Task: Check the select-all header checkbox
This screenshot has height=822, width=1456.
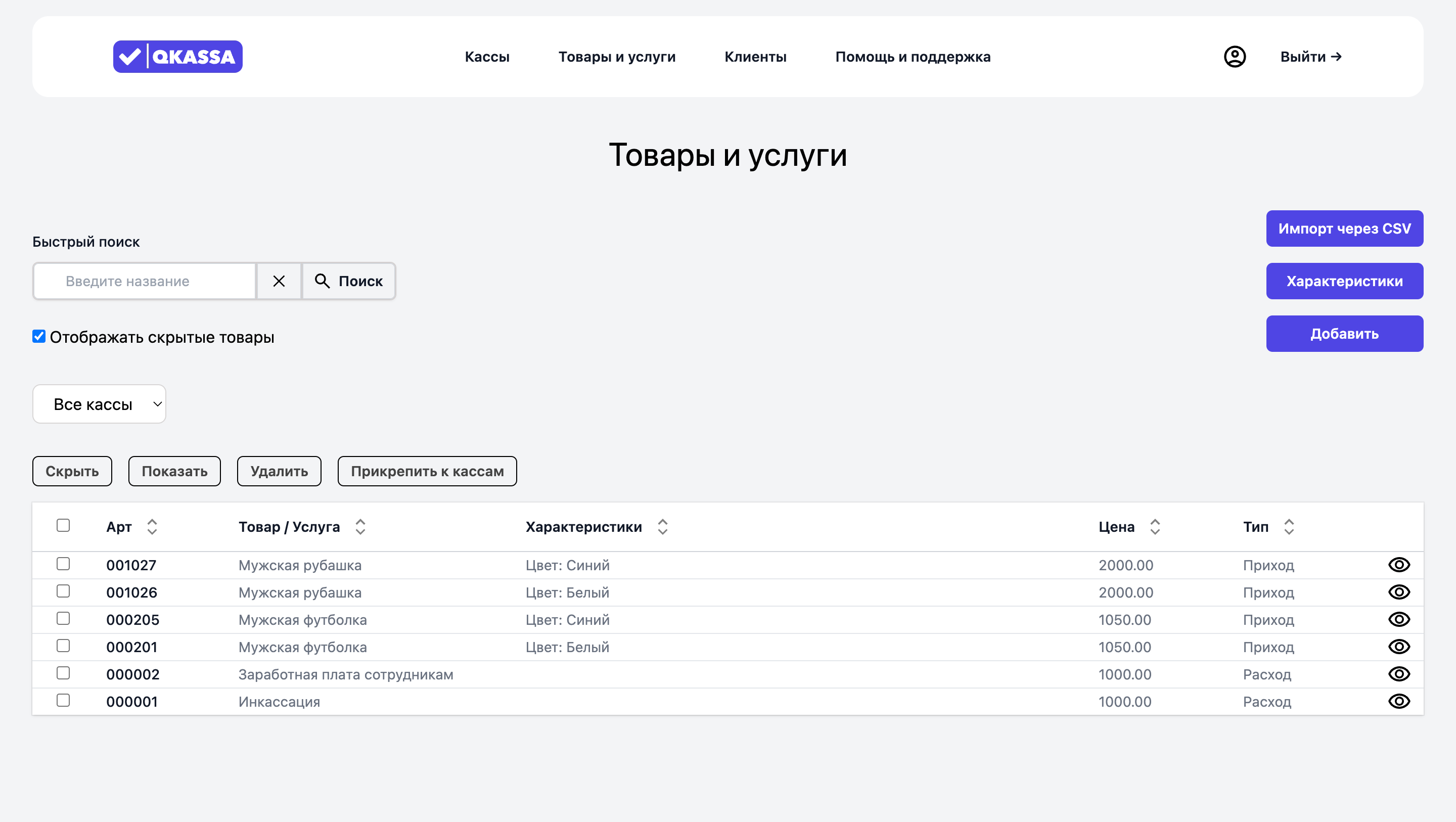Action: 63,525
